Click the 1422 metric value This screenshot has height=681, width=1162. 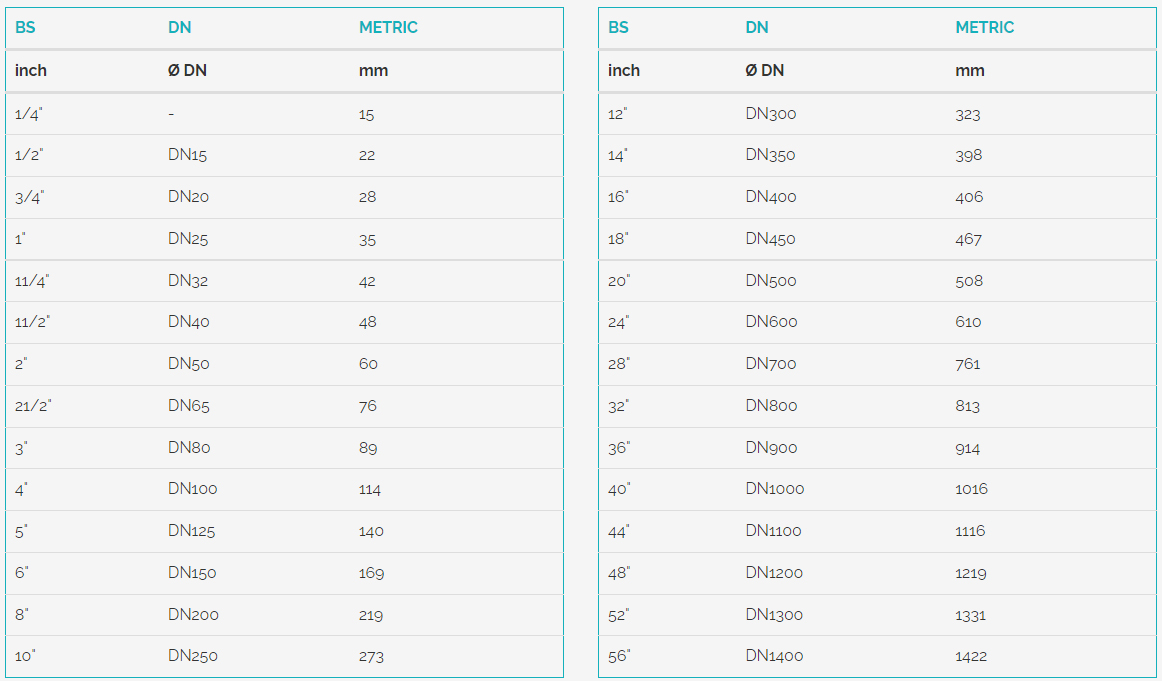click(x=970, y=656)
